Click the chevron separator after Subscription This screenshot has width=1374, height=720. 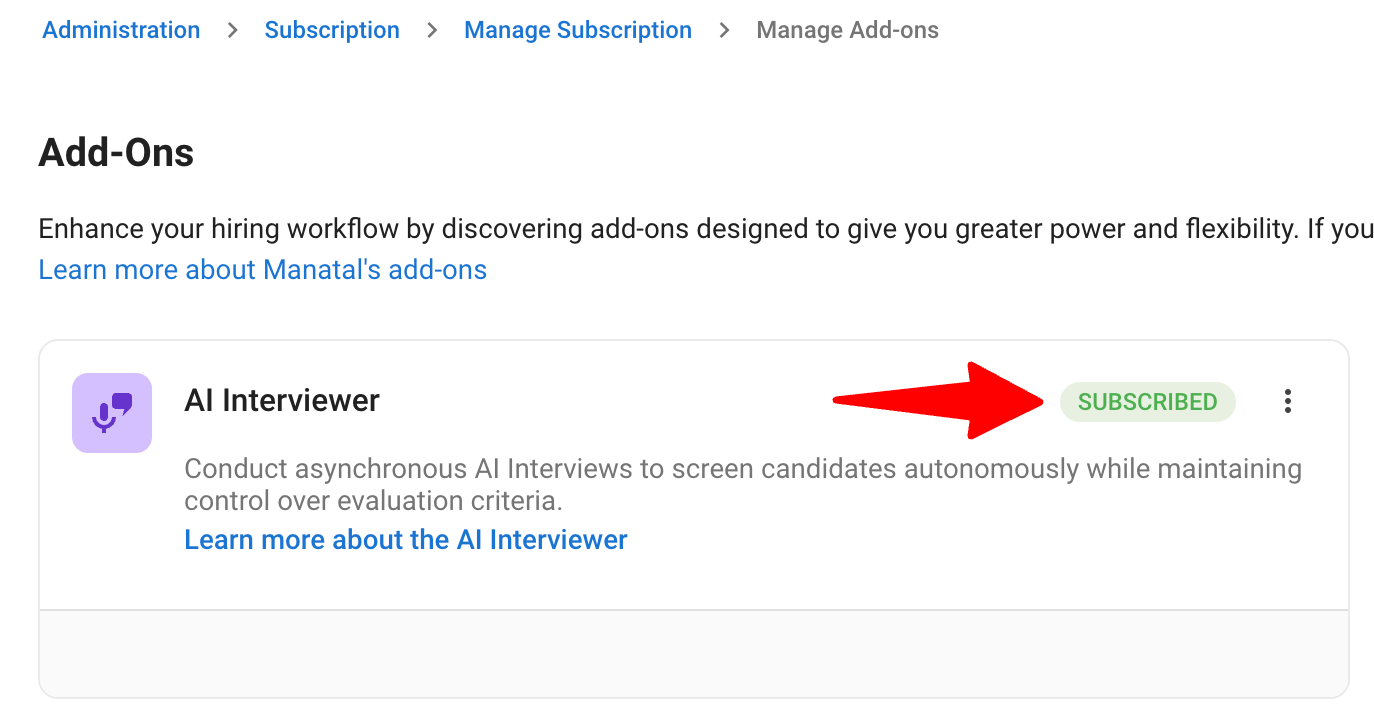click(x=432, y=31)
